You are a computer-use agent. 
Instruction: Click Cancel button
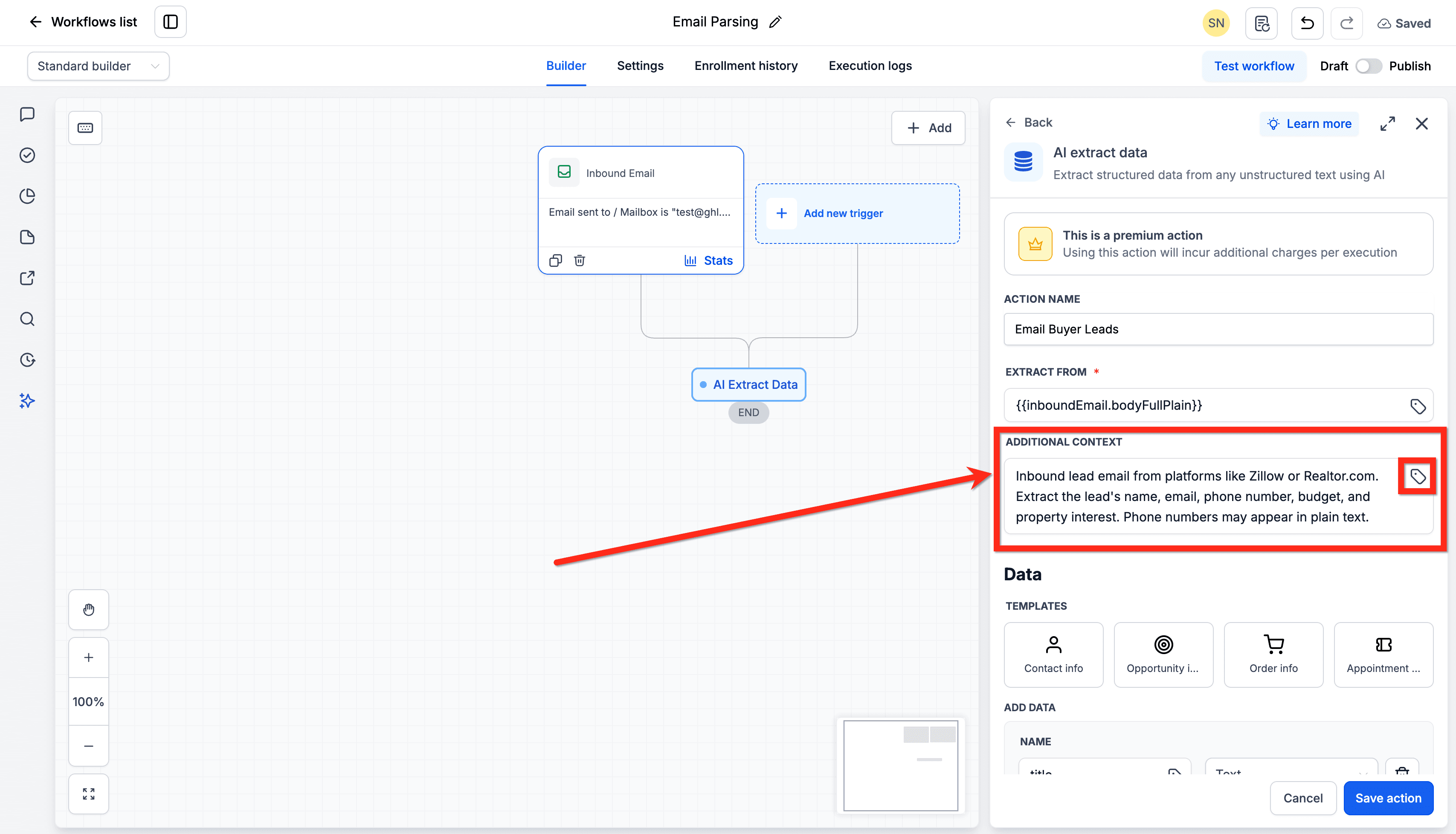click(x=1302, y=798)
